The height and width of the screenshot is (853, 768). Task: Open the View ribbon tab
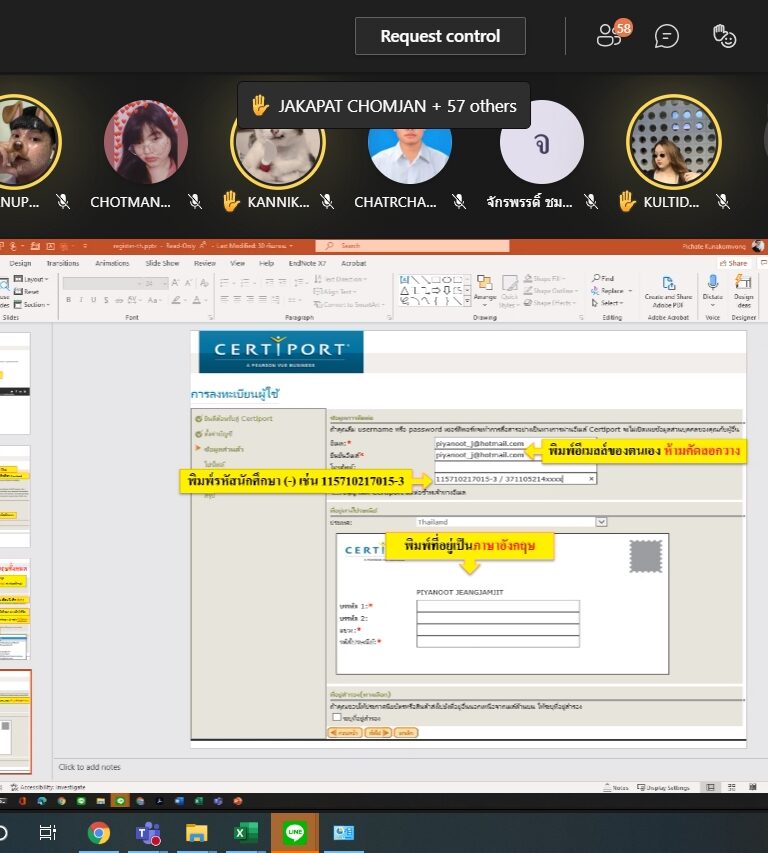tap(237, 263)
